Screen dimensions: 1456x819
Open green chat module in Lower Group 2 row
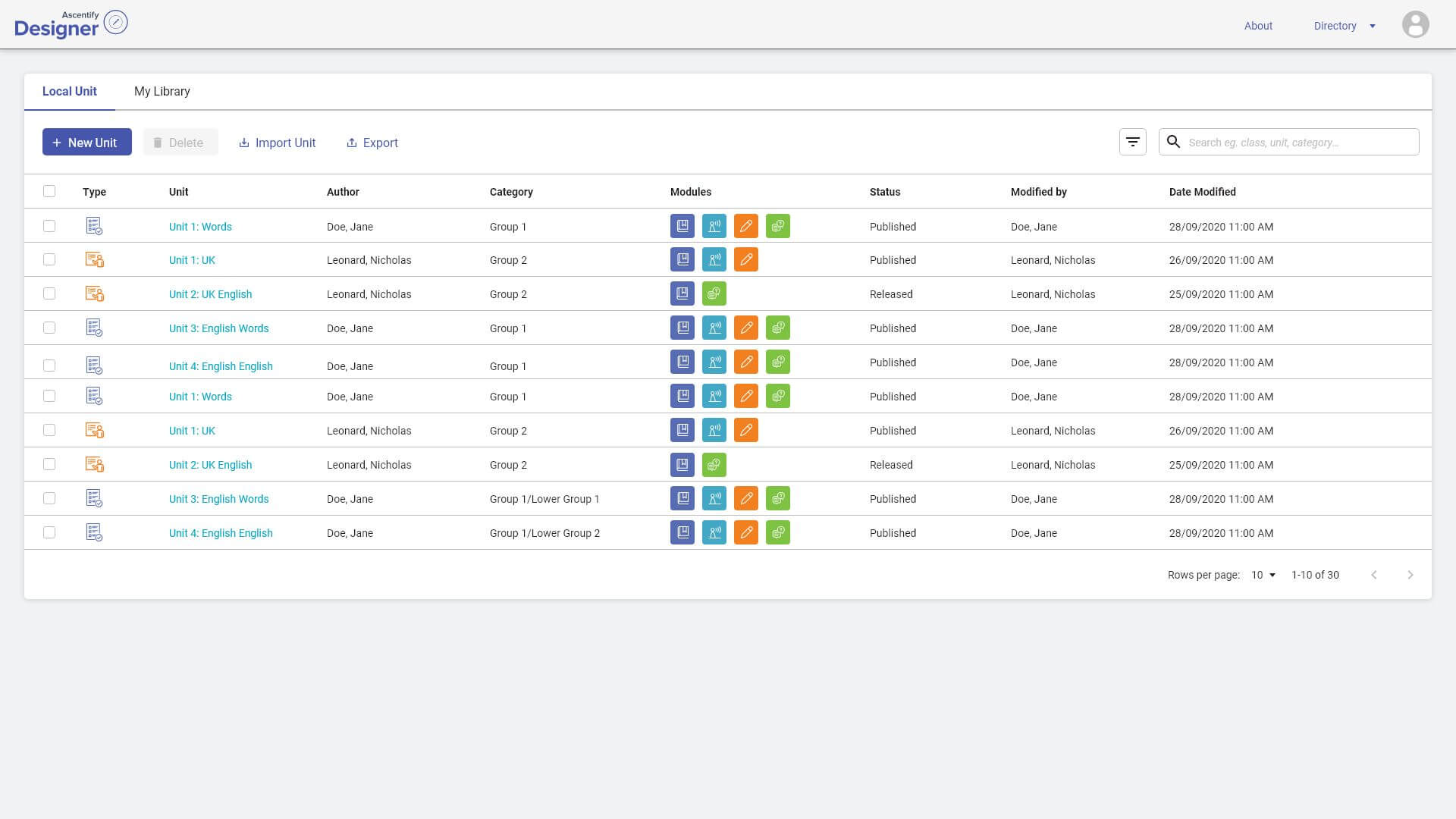pos(778,532)
